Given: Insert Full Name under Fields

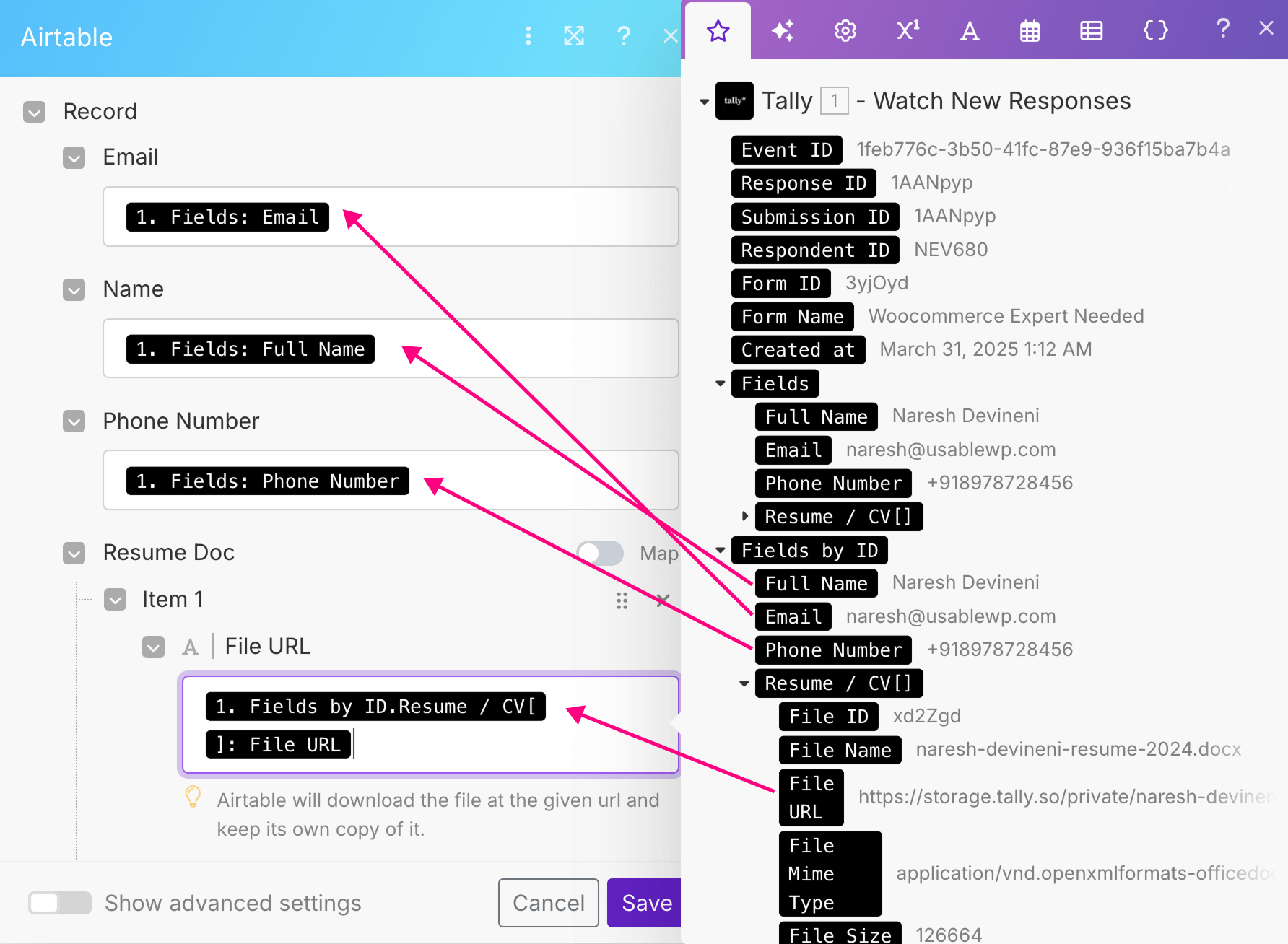Looking at the screenshot, I should pyautogui.click(x=817, y=417).
